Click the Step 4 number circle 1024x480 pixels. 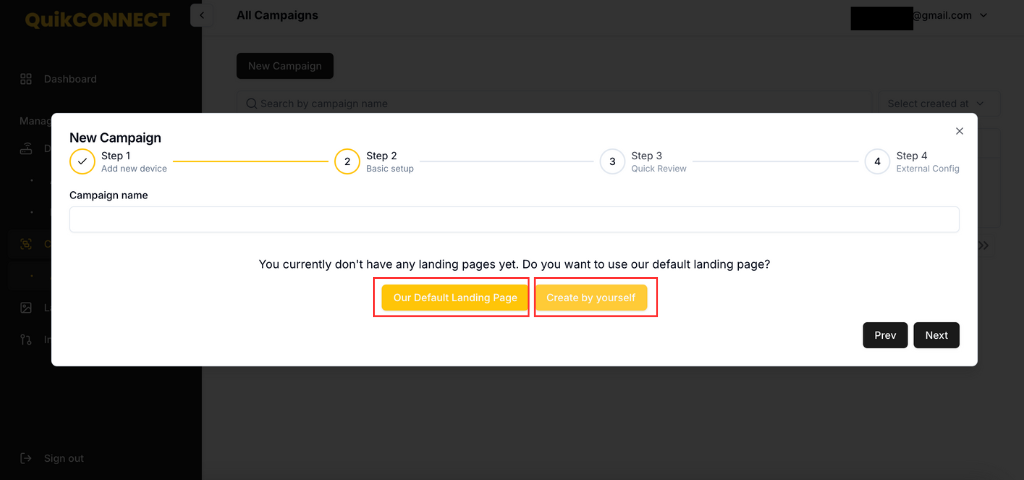pos(878,161)
